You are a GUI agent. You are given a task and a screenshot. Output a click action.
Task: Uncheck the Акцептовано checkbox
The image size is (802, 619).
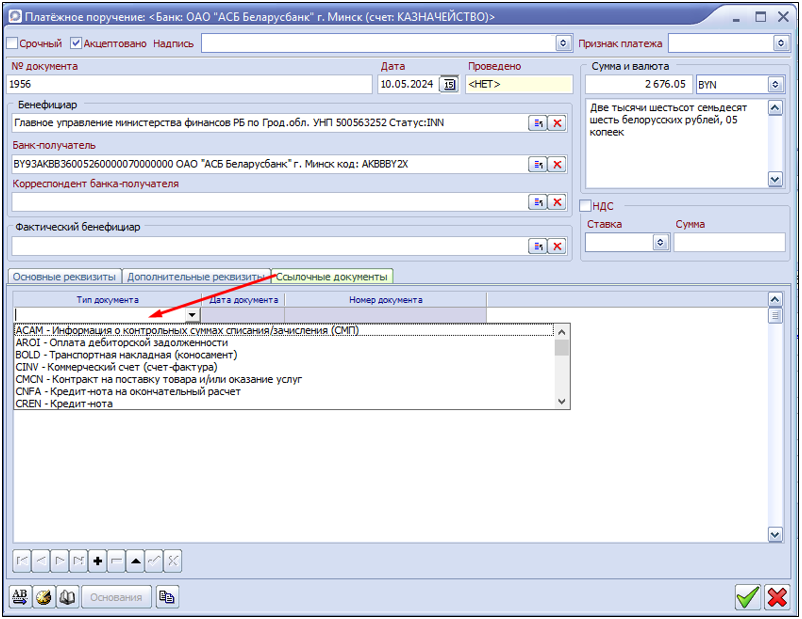point(75,44)
